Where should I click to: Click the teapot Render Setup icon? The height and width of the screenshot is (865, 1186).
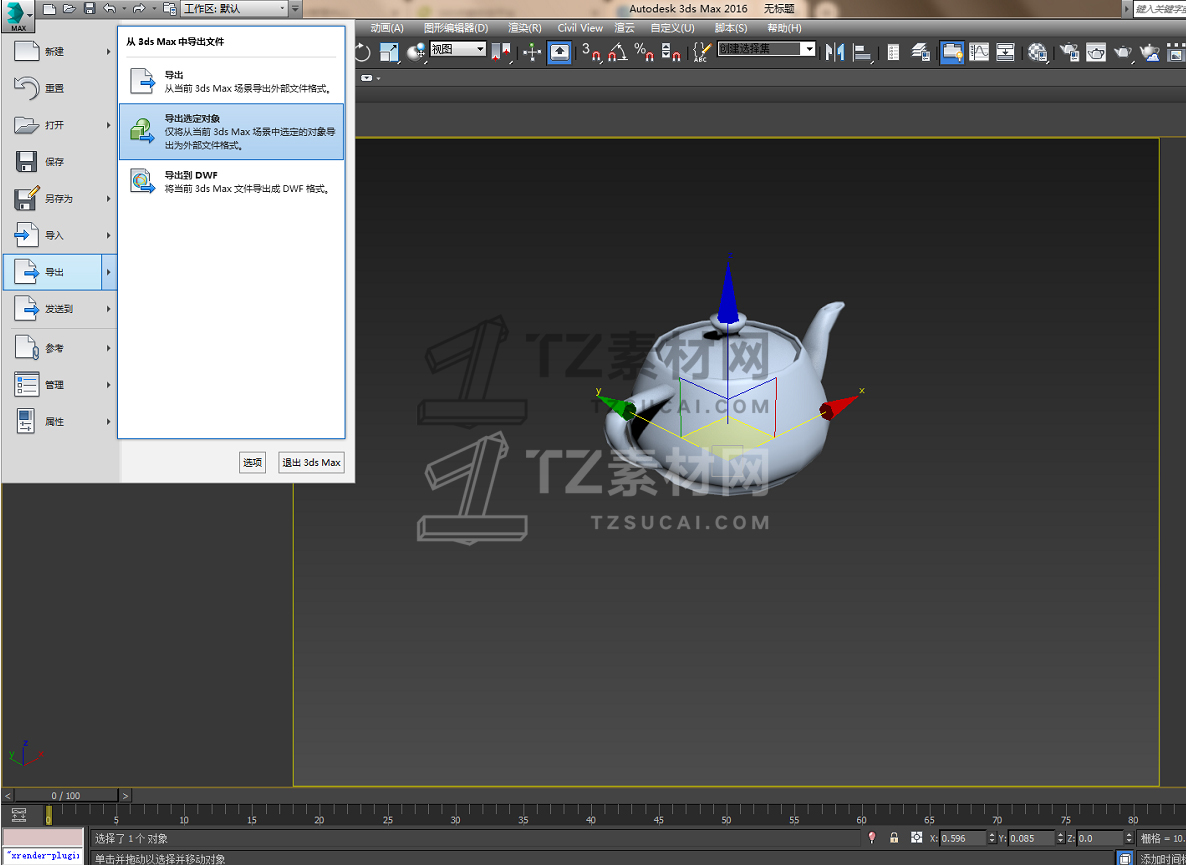pyautogui.click(x=1070, y=52)
